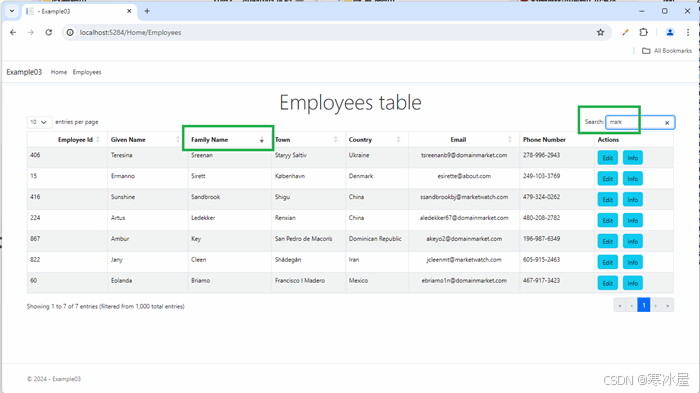Edit employee Eolanda Briamo
Image resolution: width=700 pixels, height=393 pixels.
pyautogui.click(x=608, y=283)
